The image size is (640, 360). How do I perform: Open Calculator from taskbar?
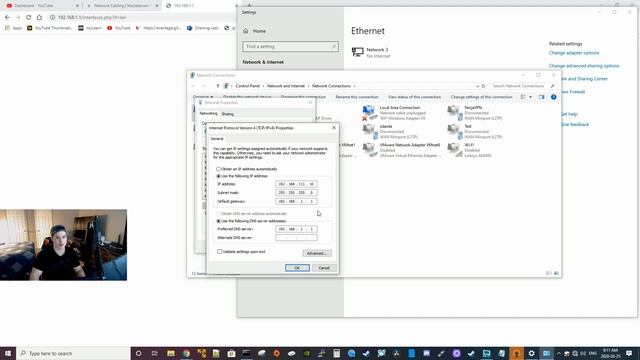pos(336,353)
